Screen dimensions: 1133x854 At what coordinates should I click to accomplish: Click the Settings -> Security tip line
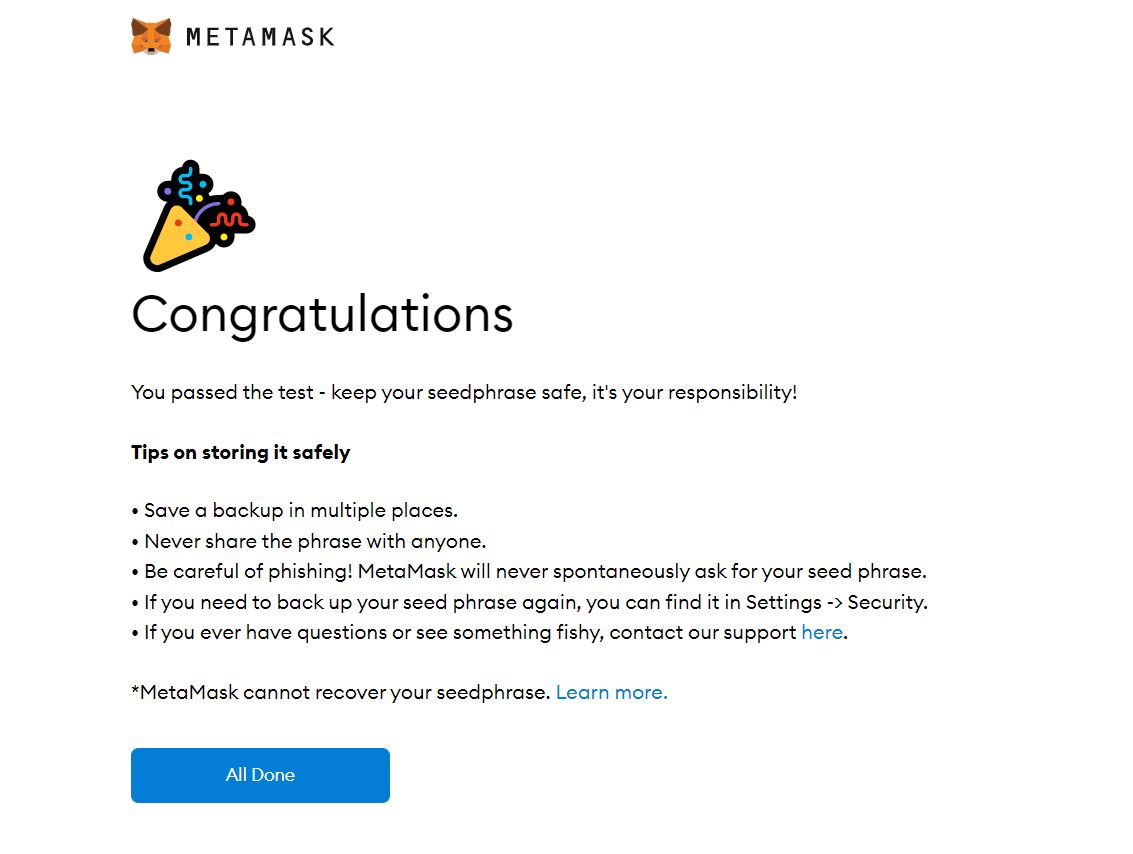tap(528, 602)
